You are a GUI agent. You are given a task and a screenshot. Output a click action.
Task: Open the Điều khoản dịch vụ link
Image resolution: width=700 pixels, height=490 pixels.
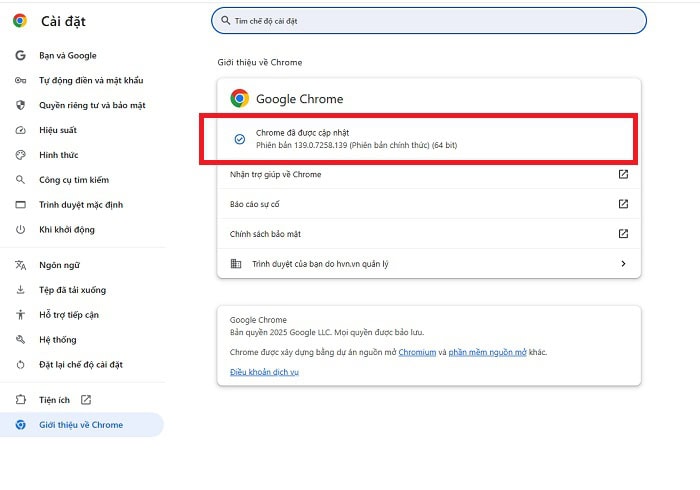pyautogui.click(x=264, y=372)
